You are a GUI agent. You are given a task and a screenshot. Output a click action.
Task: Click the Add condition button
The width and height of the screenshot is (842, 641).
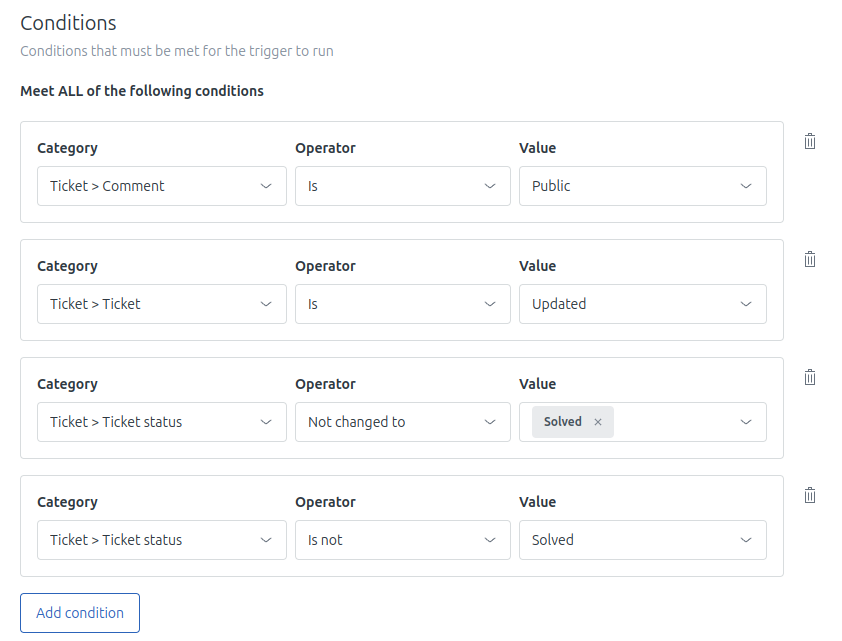click(79, 613)
